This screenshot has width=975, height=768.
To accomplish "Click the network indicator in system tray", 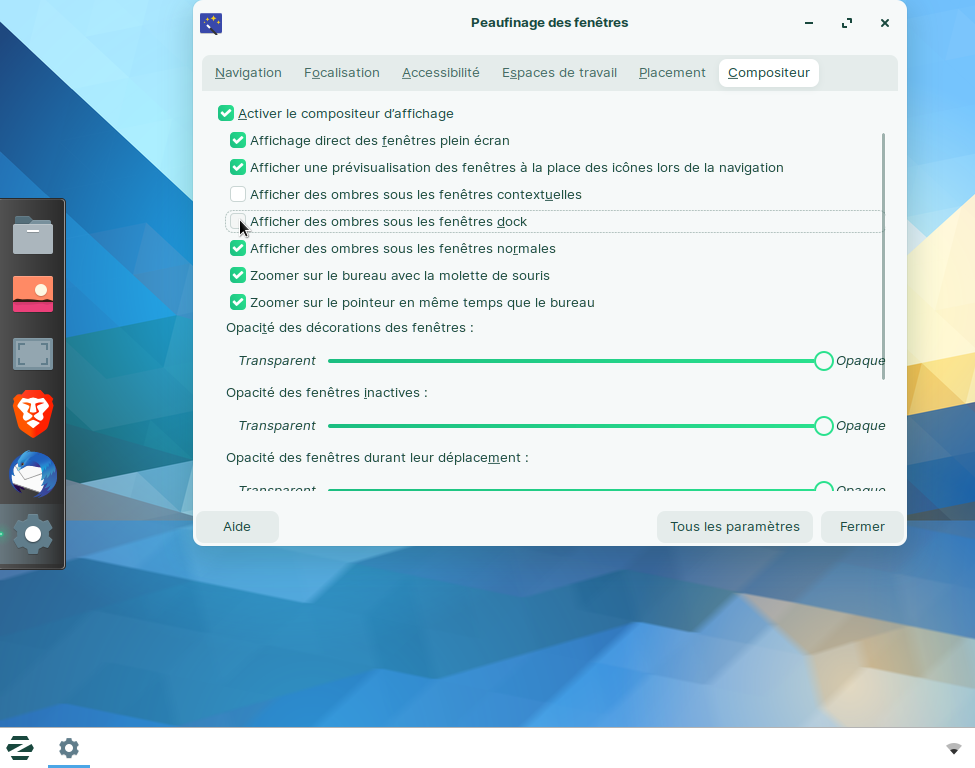I will point(953,748).
